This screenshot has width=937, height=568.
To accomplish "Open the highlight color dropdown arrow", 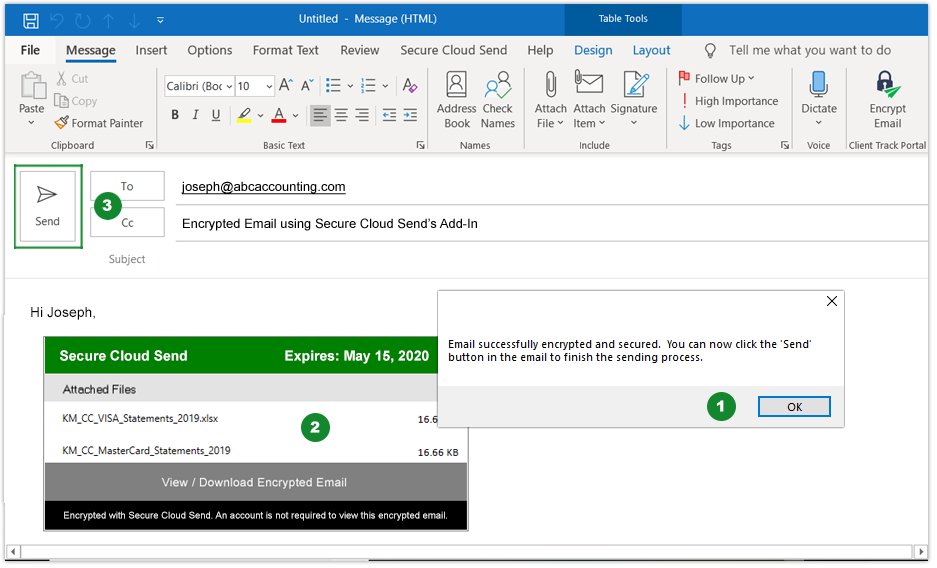I will pos(261,115).
